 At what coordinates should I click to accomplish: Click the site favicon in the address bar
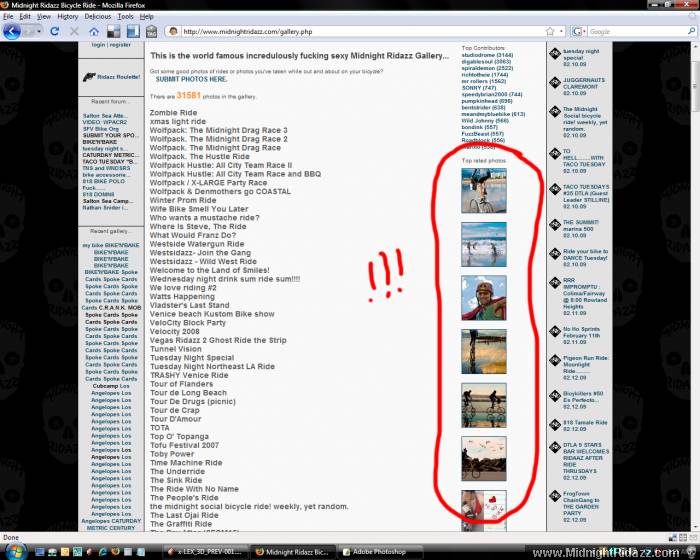click(x=173, y=32)
